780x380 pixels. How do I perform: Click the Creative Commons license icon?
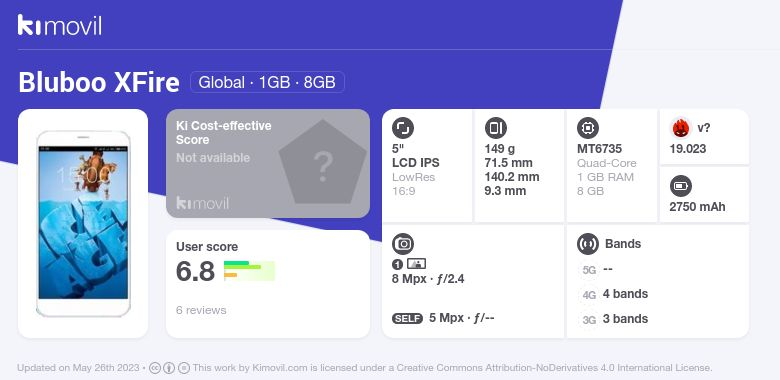pos(155,368)
